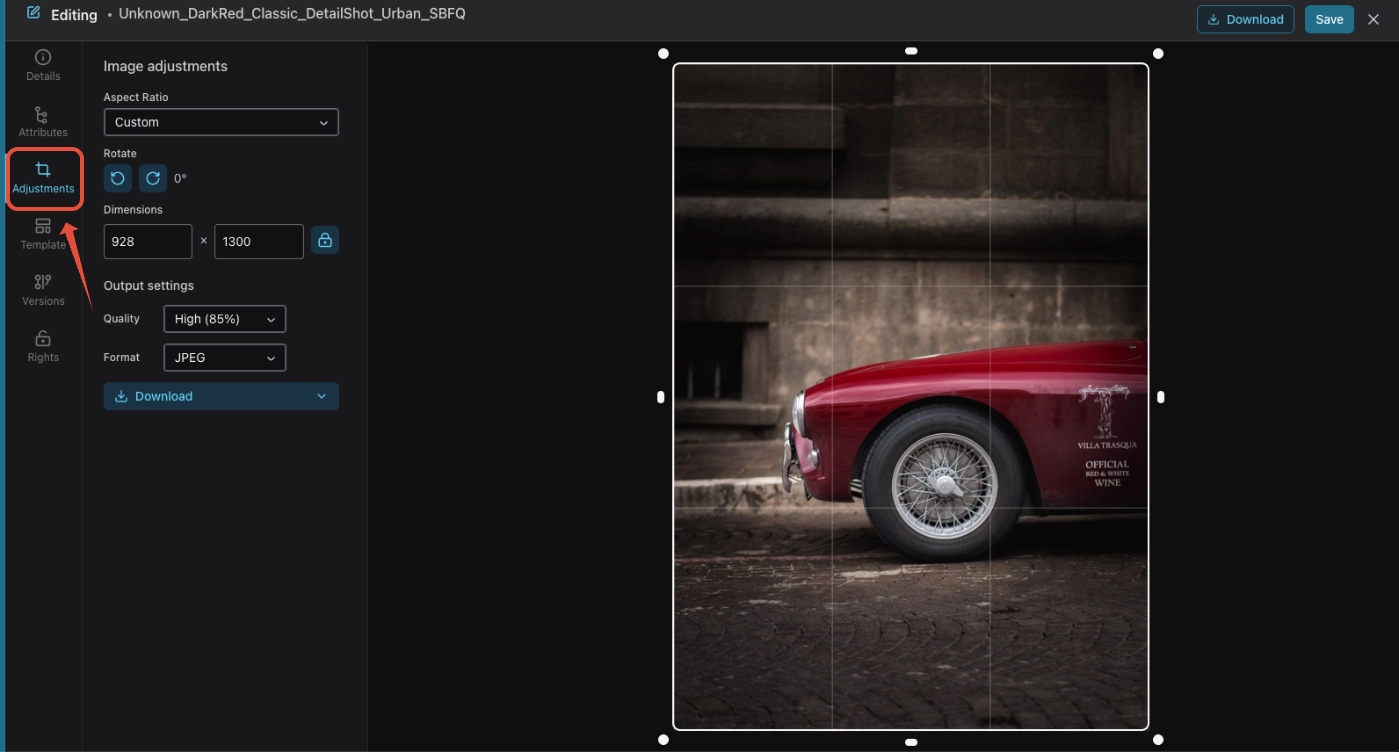
Task: Click the bottom-left crop corner handle
Action: [x=663, y=740]
